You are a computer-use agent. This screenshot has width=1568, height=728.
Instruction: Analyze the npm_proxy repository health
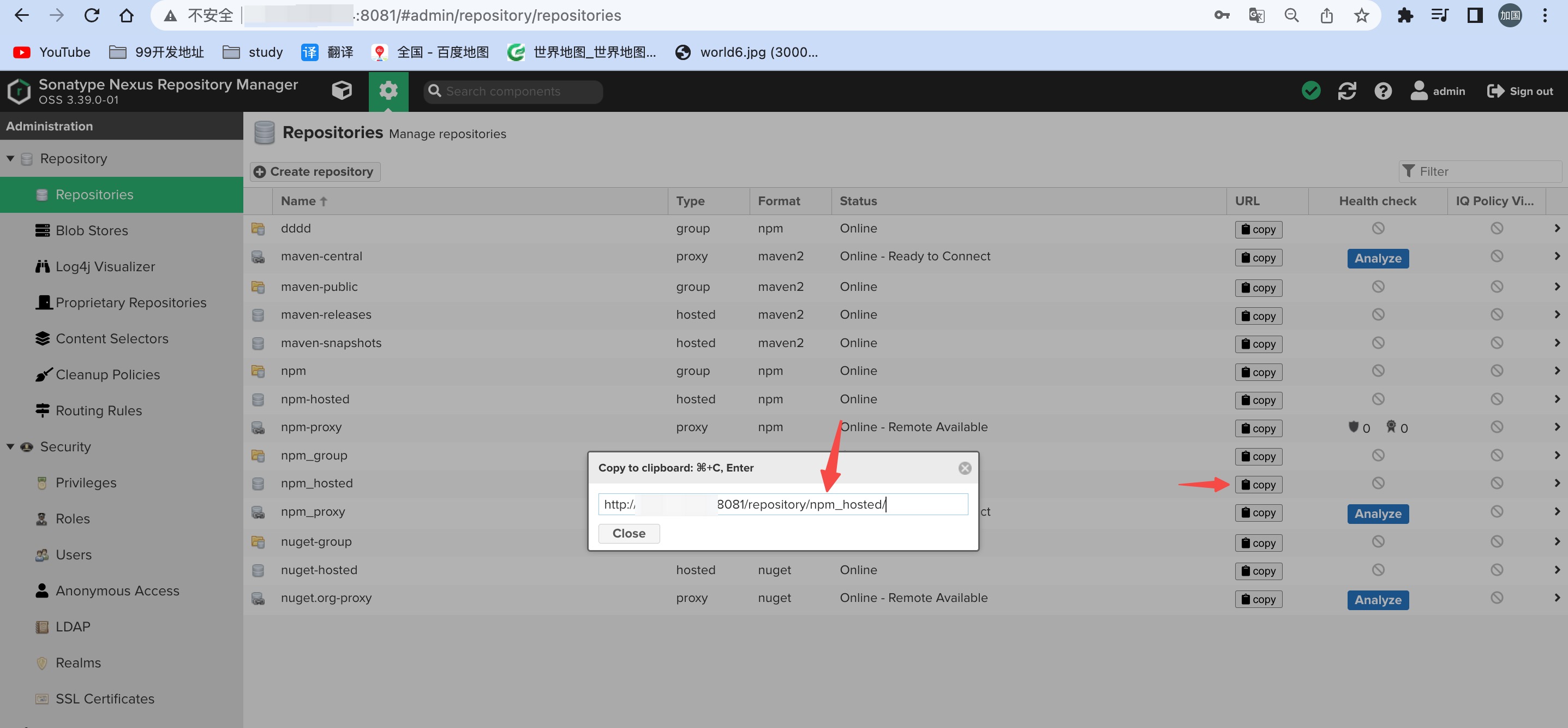tap(1378, 514)
